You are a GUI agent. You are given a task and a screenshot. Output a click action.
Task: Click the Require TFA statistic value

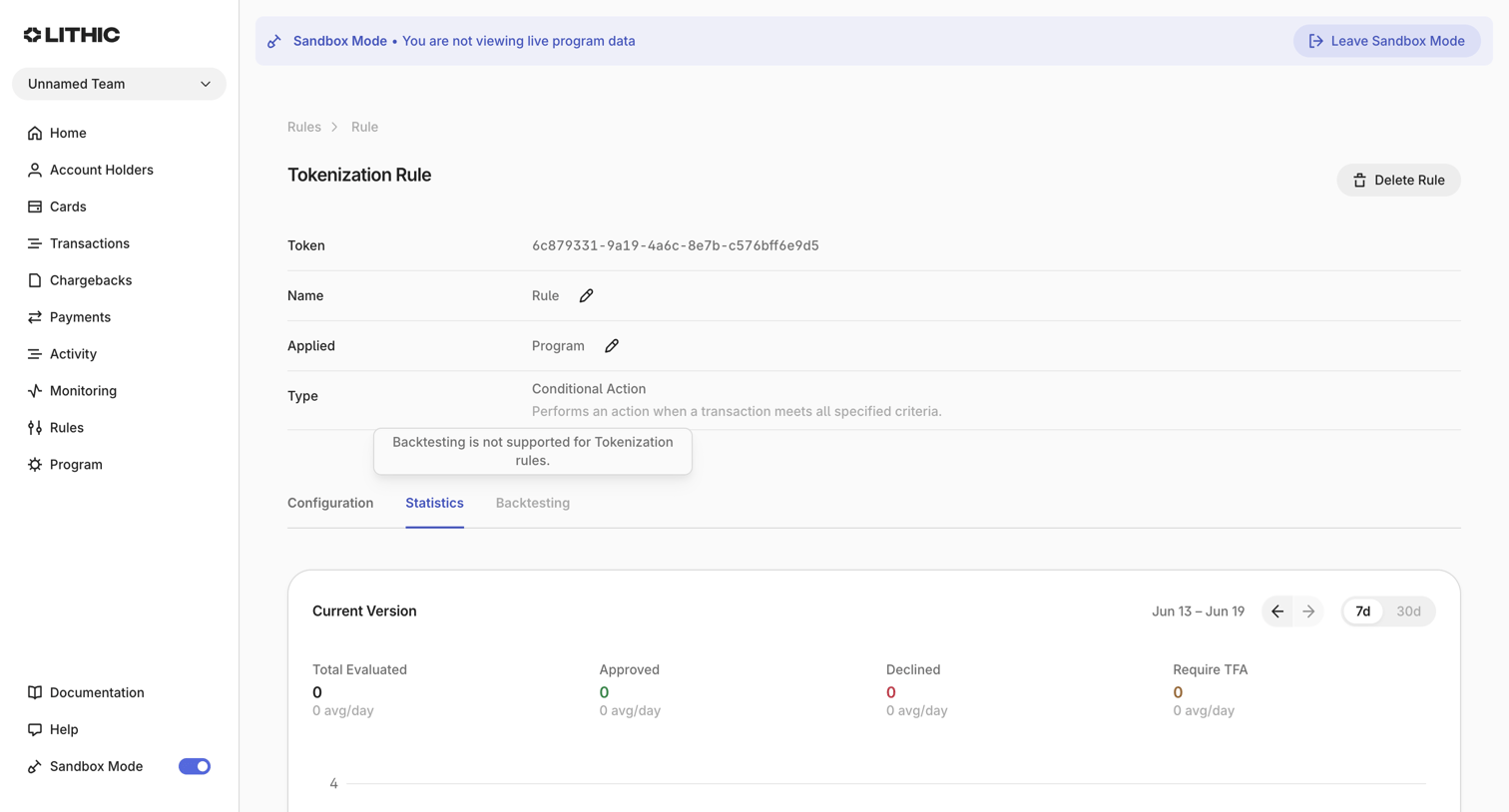(x=1178, y=692)
